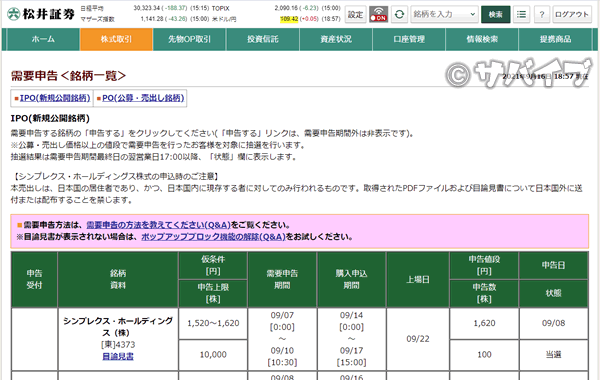Click the シンプレクス・ホールディングス stock name
This screenshot has height=380, width=600.
point(118,326)
